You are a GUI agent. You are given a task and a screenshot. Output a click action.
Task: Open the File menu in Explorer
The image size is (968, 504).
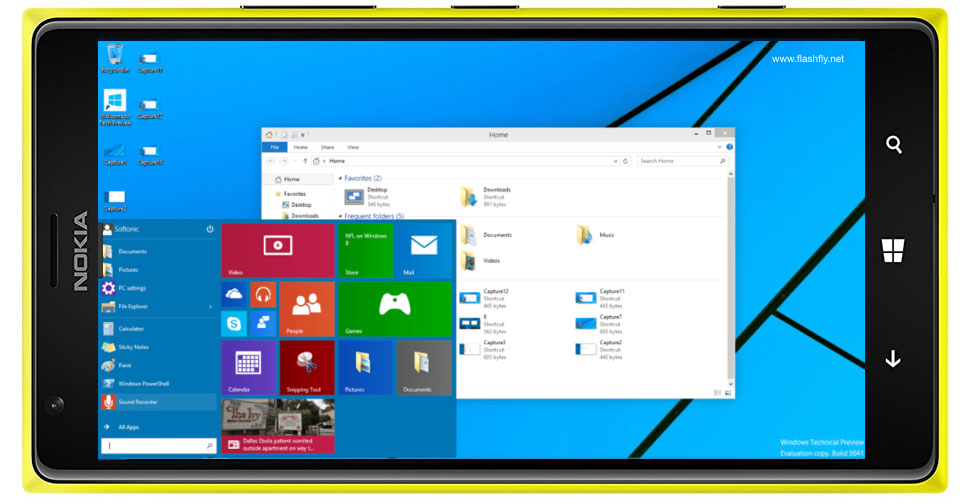(x=275, y=147)
